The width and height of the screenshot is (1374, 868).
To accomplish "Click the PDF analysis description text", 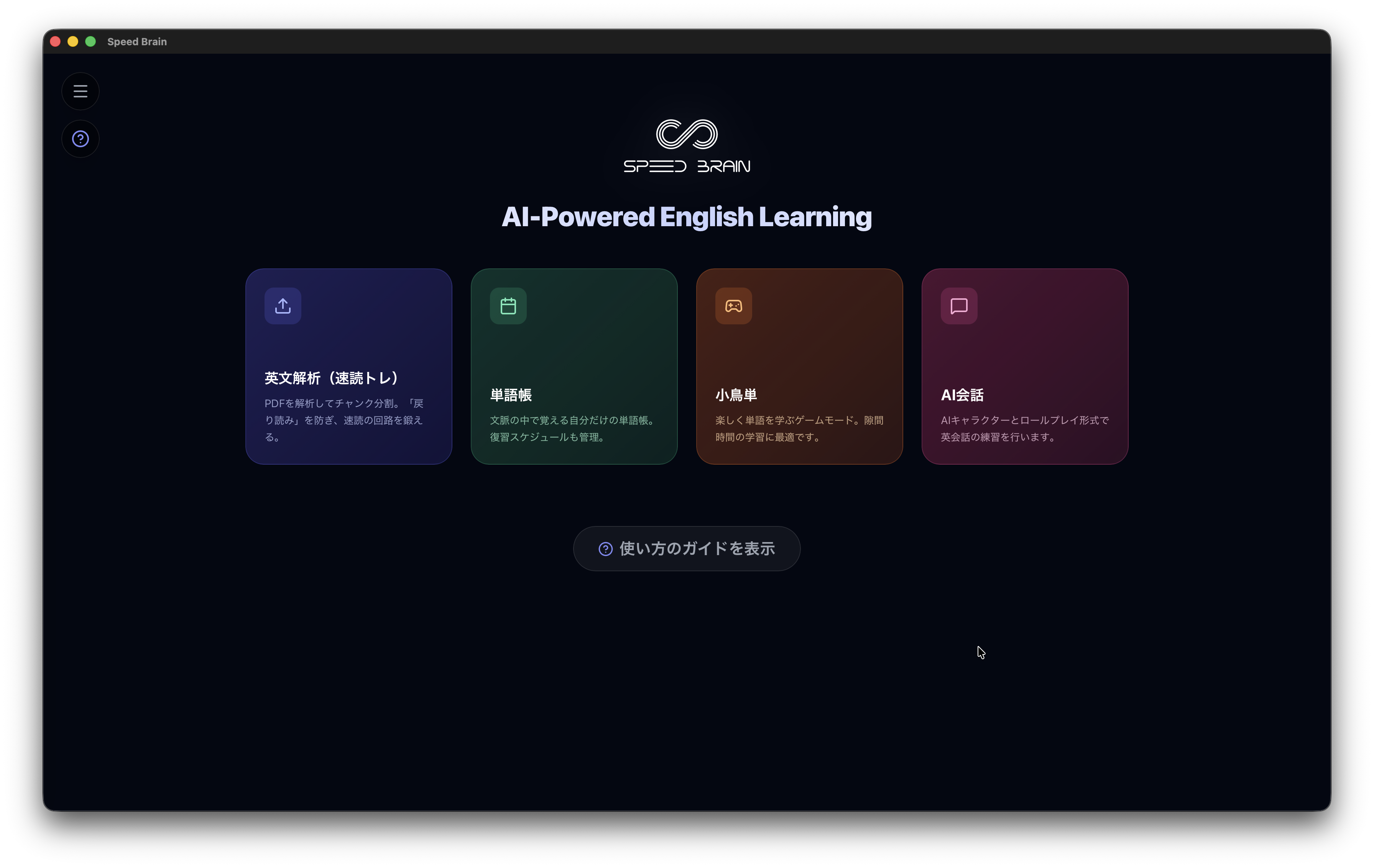I will (343, 420).
